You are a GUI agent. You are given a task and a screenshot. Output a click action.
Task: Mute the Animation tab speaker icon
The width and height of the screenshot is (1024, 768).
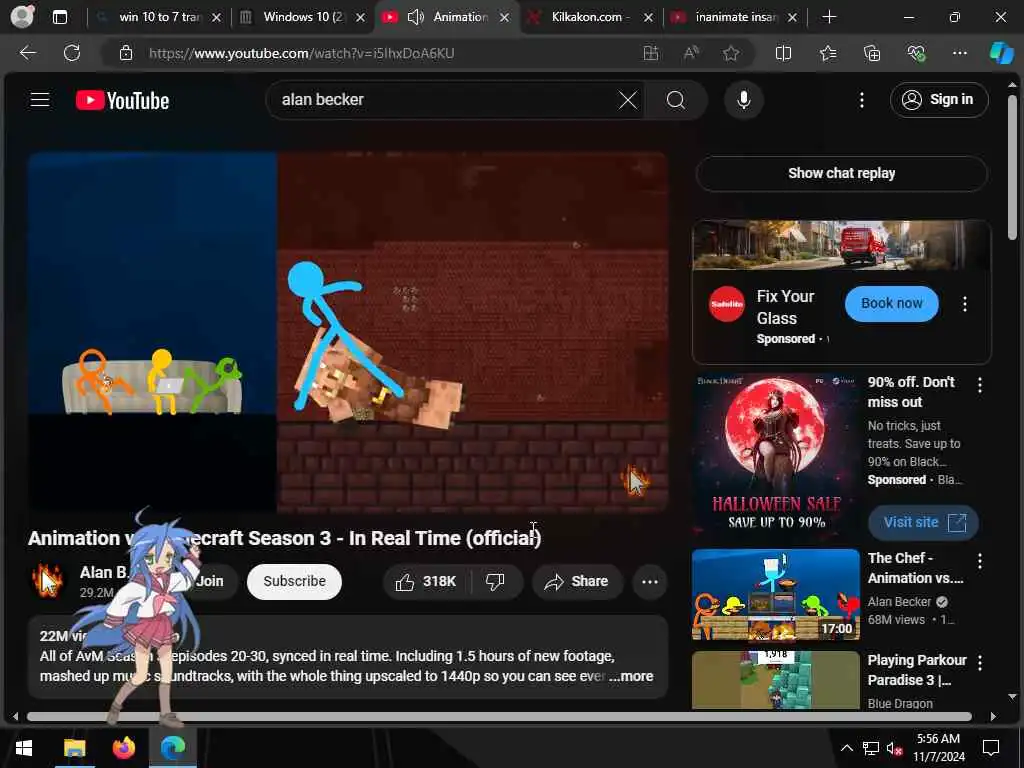415,17
